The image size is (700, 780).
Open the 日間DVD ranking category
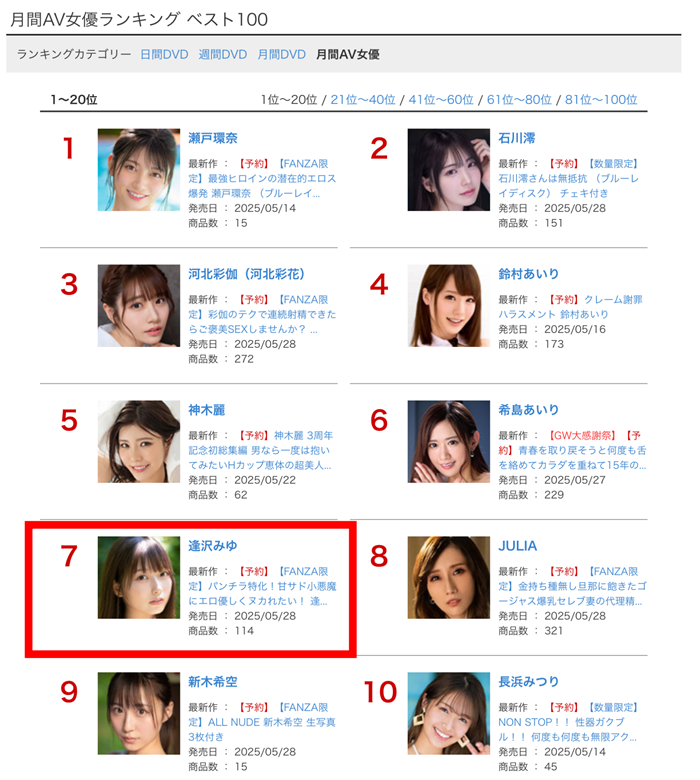(164, 54)
